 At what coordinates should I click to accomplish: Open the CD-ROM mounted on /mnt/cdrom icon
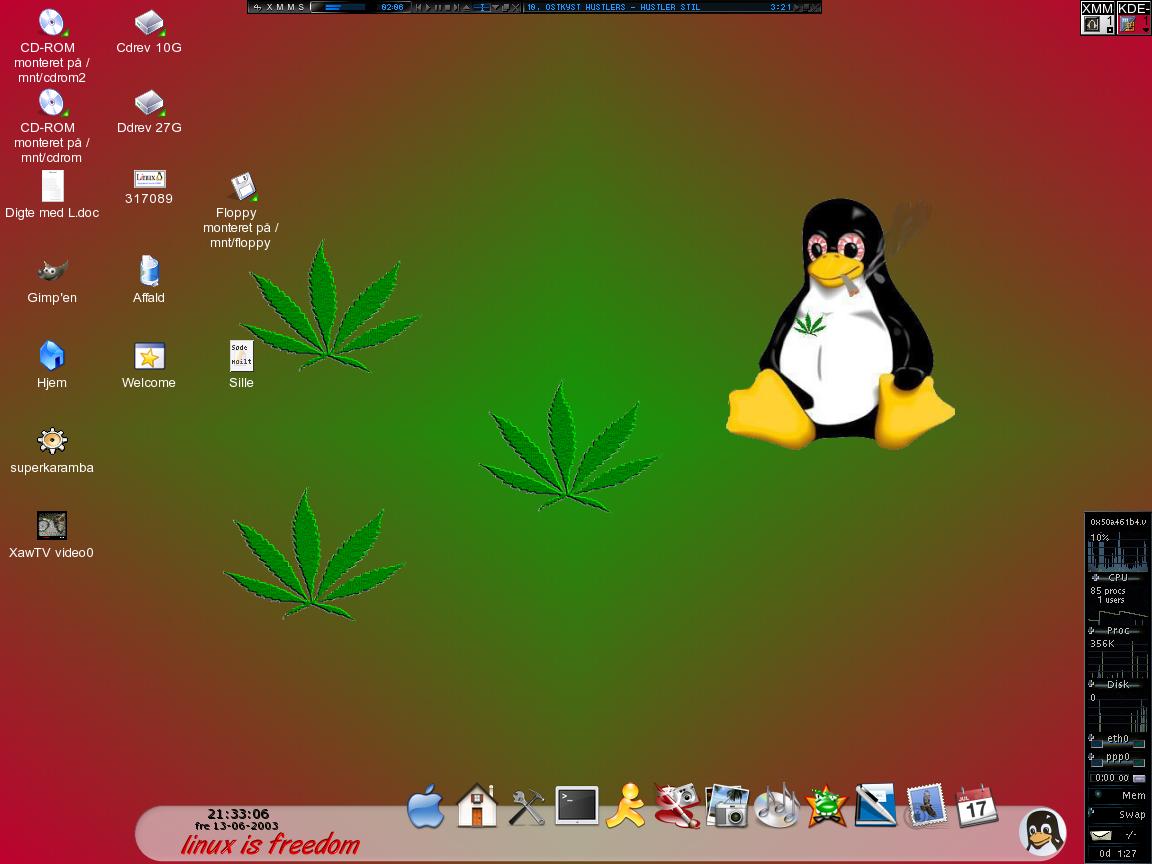point(51,103)
